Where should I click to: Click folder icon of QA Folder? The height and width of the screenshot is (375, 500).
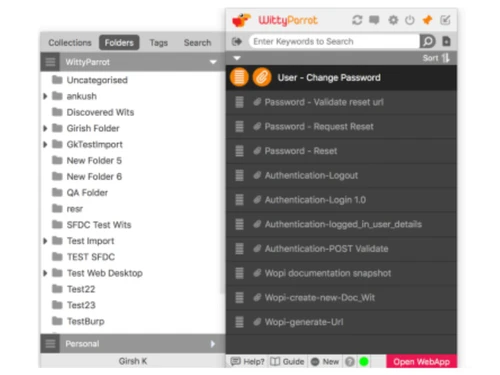click(57, 192)
